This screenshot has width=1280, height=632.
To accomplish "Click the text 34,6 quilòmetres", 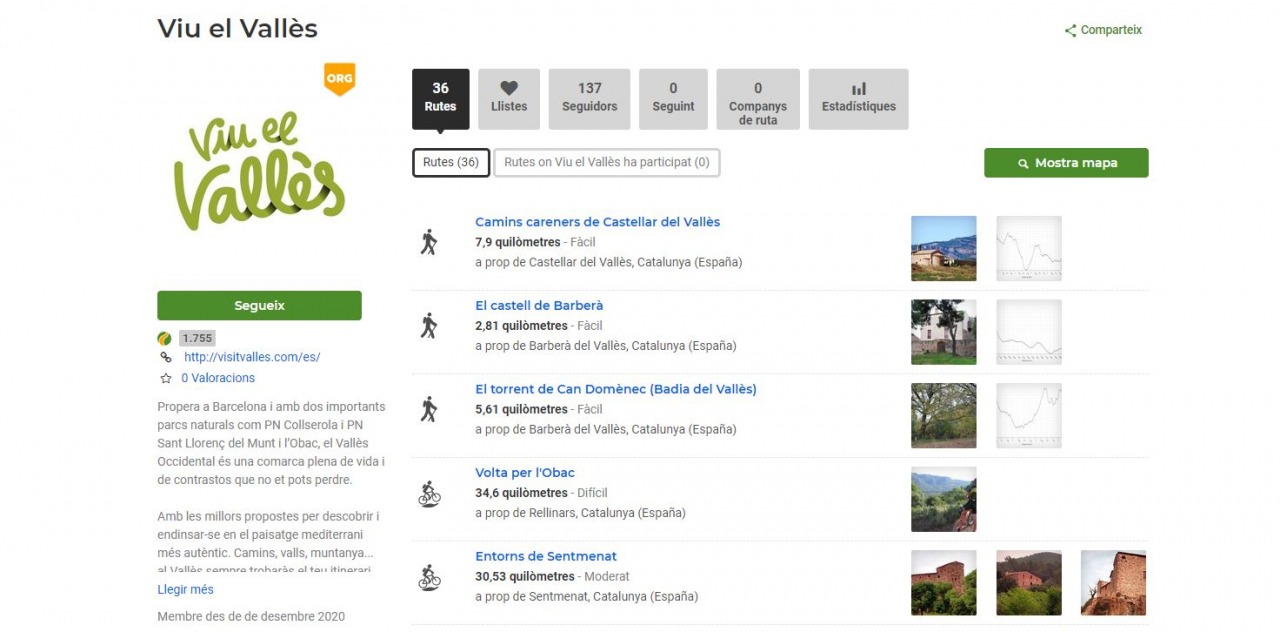I will (x=521, y=493).
